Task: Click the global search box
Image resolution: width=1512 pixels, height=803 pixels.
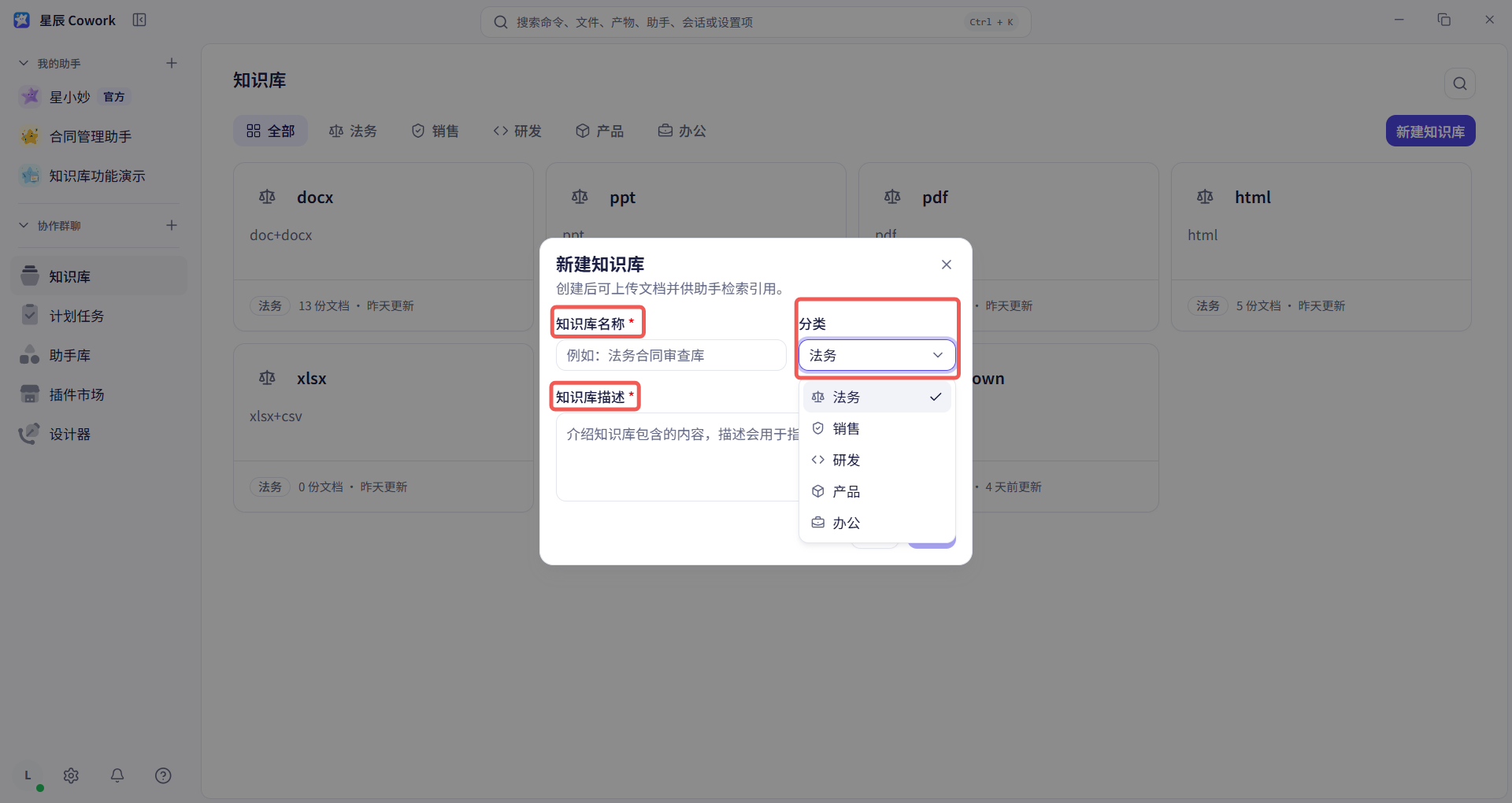Action: 755,22
